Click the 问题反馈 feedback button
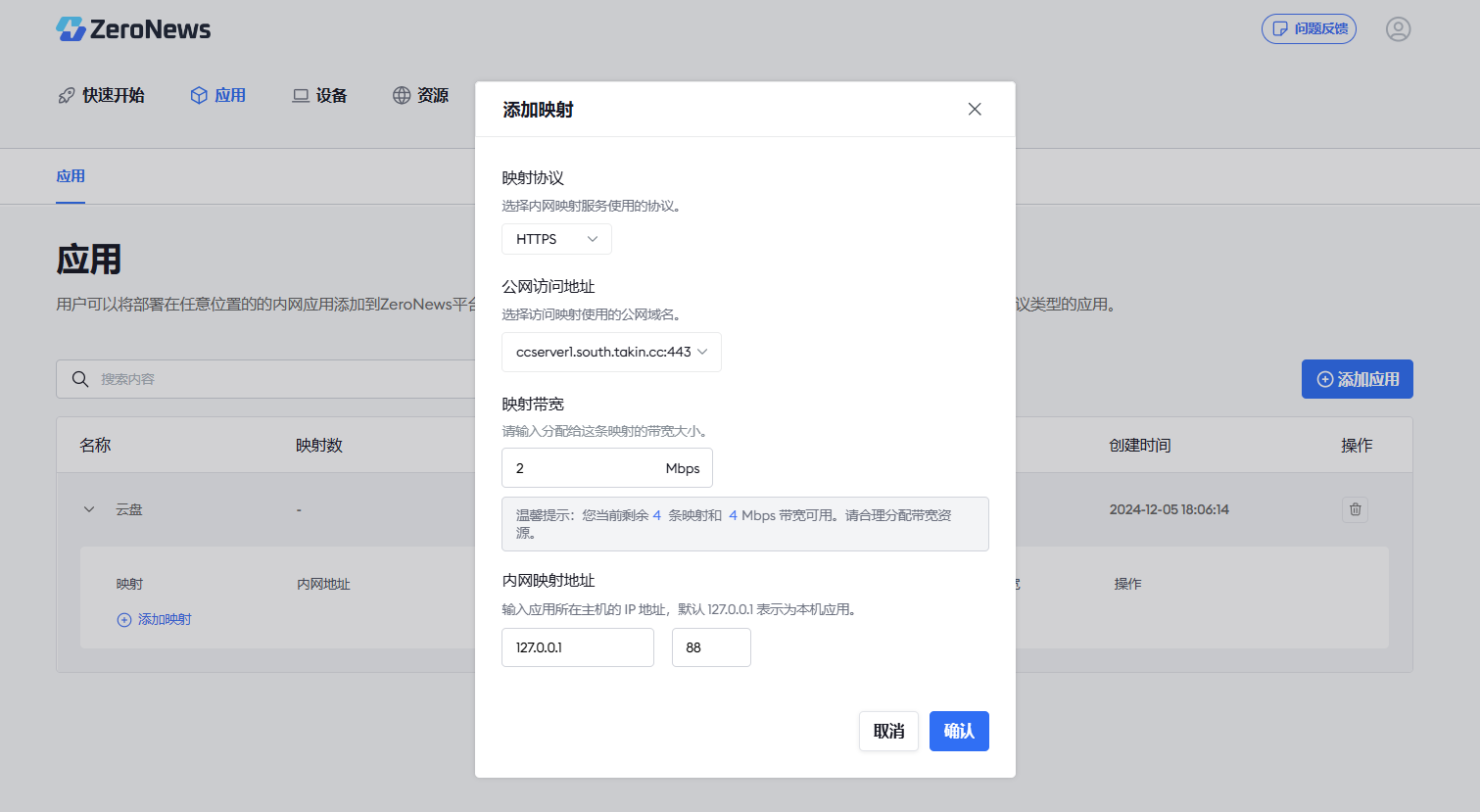This screenshot has width=1480, height=812. (1309, 28)
